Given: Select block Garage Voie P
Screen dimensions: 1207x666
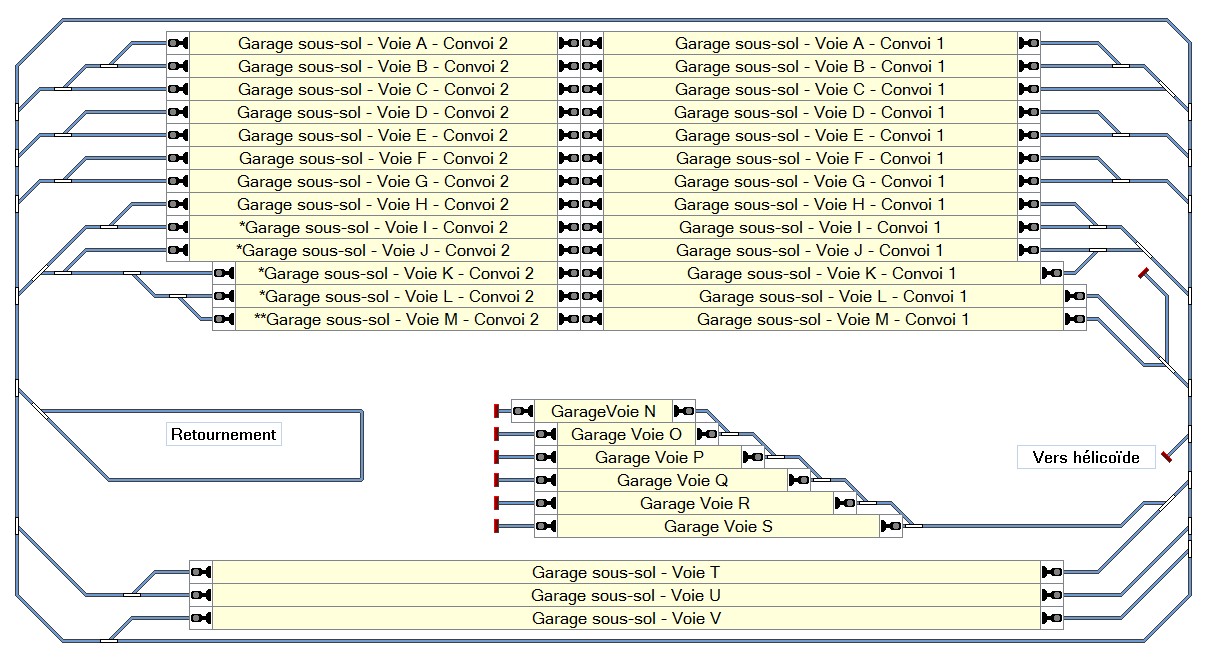Looking at the screenshot, I should (650, 457).
